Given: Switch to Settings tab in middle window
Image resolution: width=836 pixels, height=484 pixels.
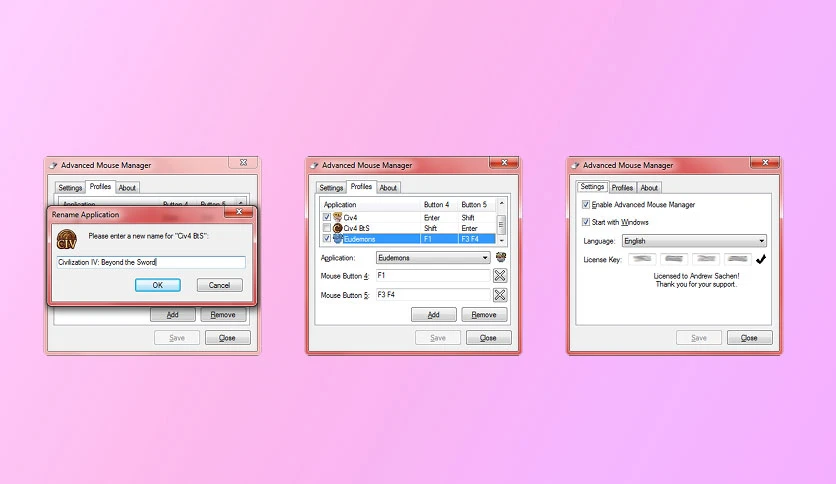Looking at the screenshot, I should pyautogui.click(x=331, y=188).
